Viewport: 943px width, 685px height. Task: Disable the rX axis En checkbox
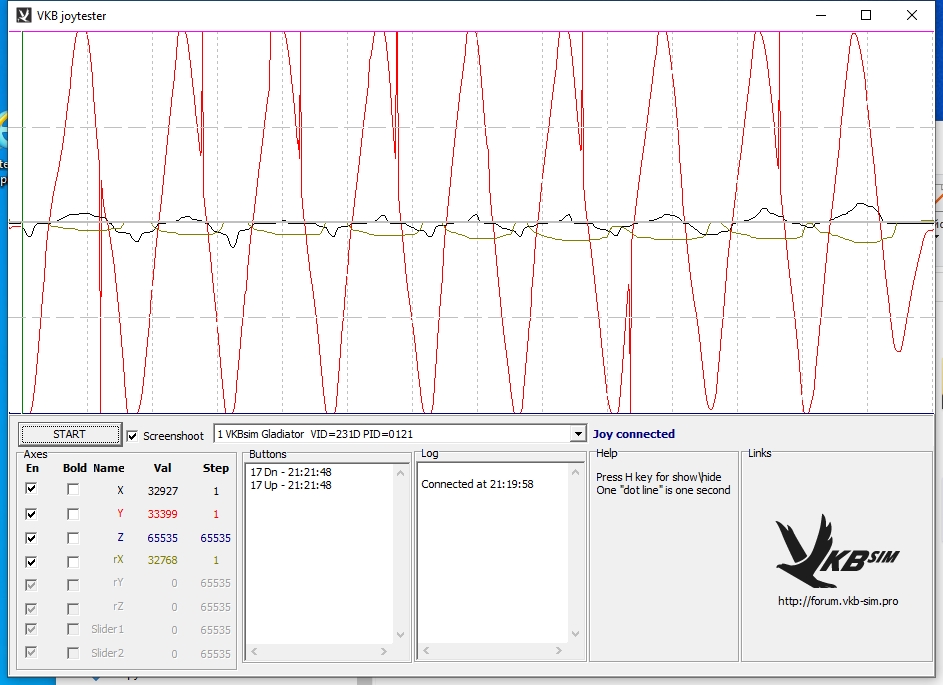pos(31,561)
